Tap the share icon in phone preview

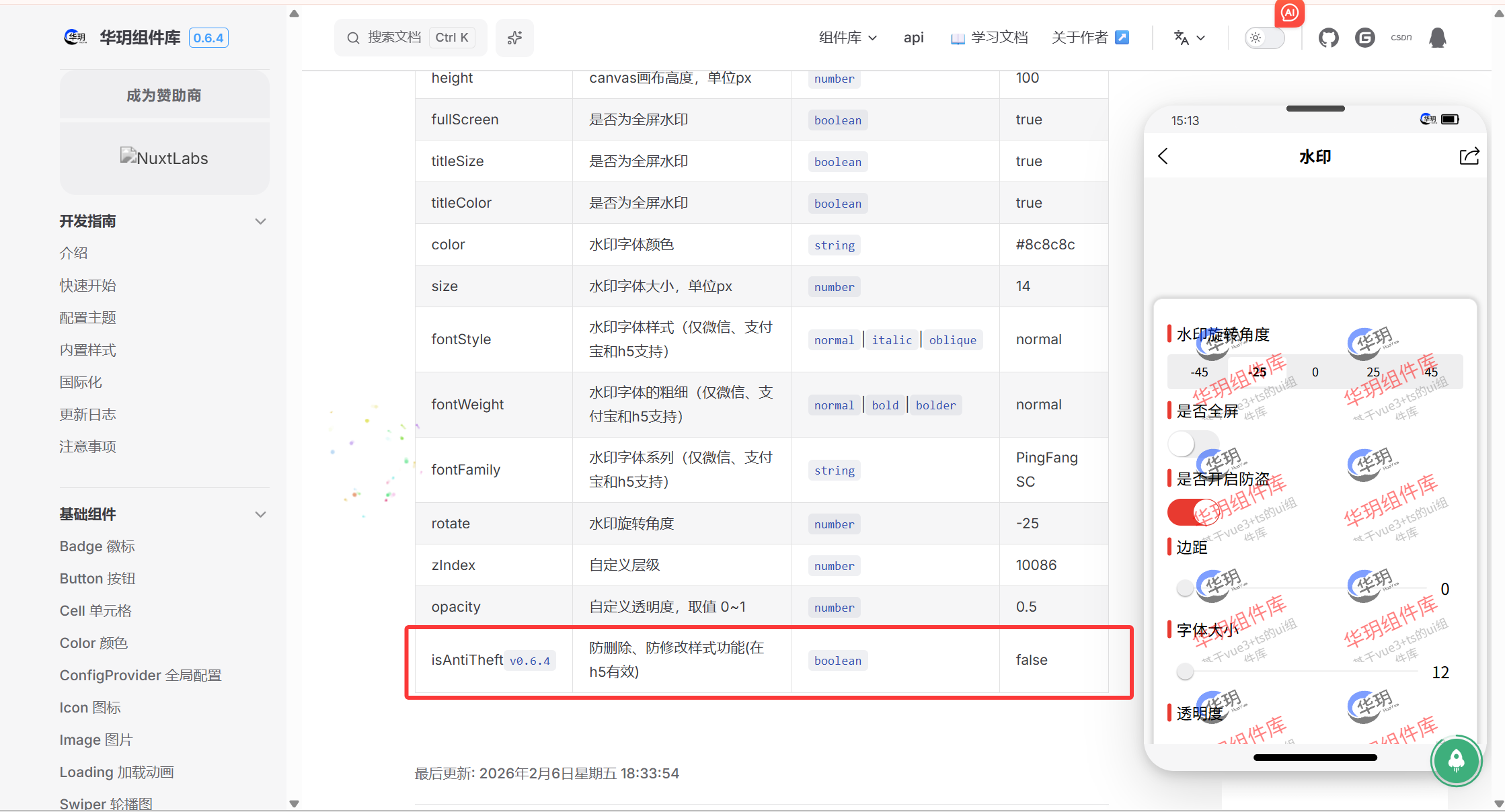click(1469, 156)
